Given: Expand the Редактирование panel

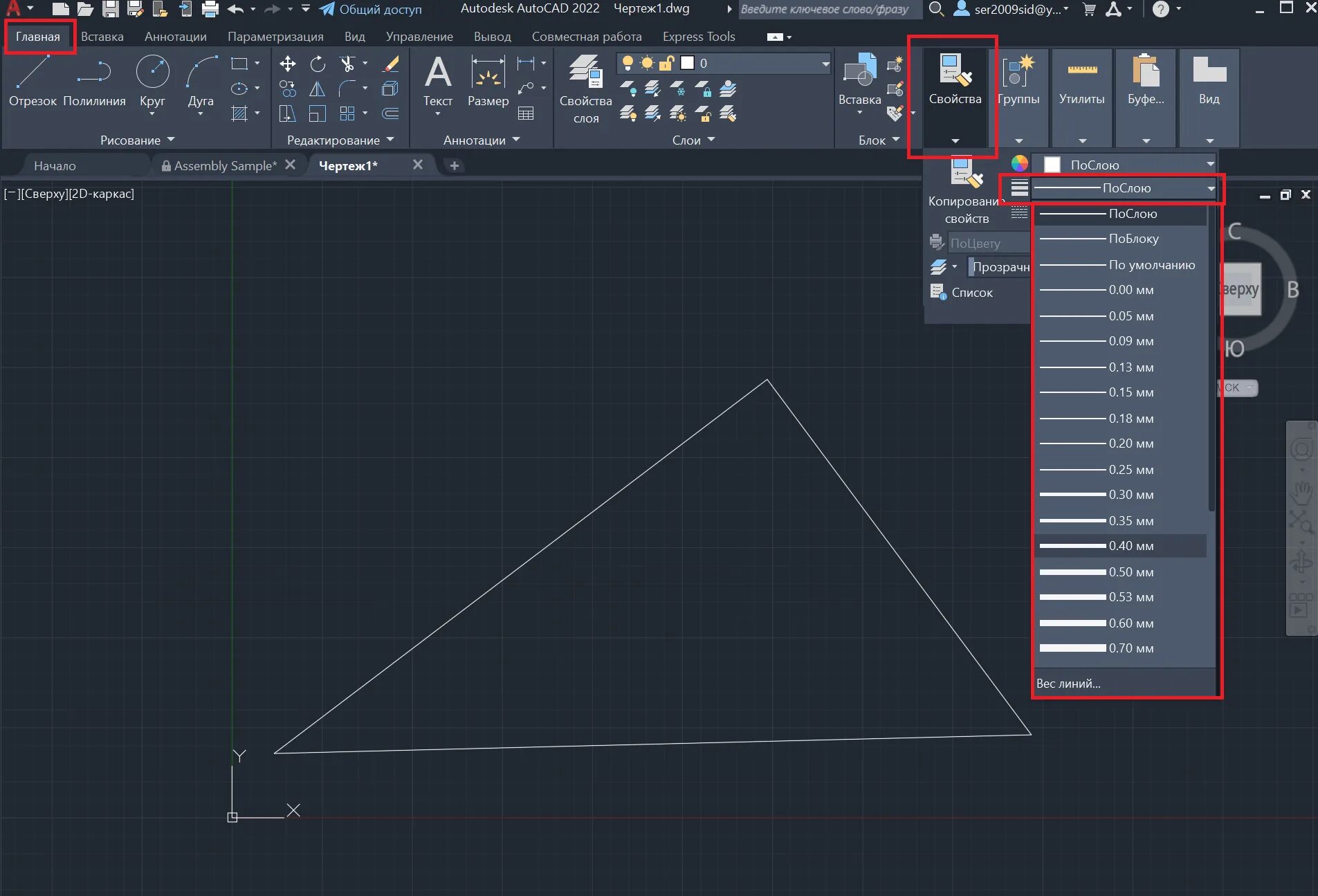Looking at the screenshot, I should point(340,140).
